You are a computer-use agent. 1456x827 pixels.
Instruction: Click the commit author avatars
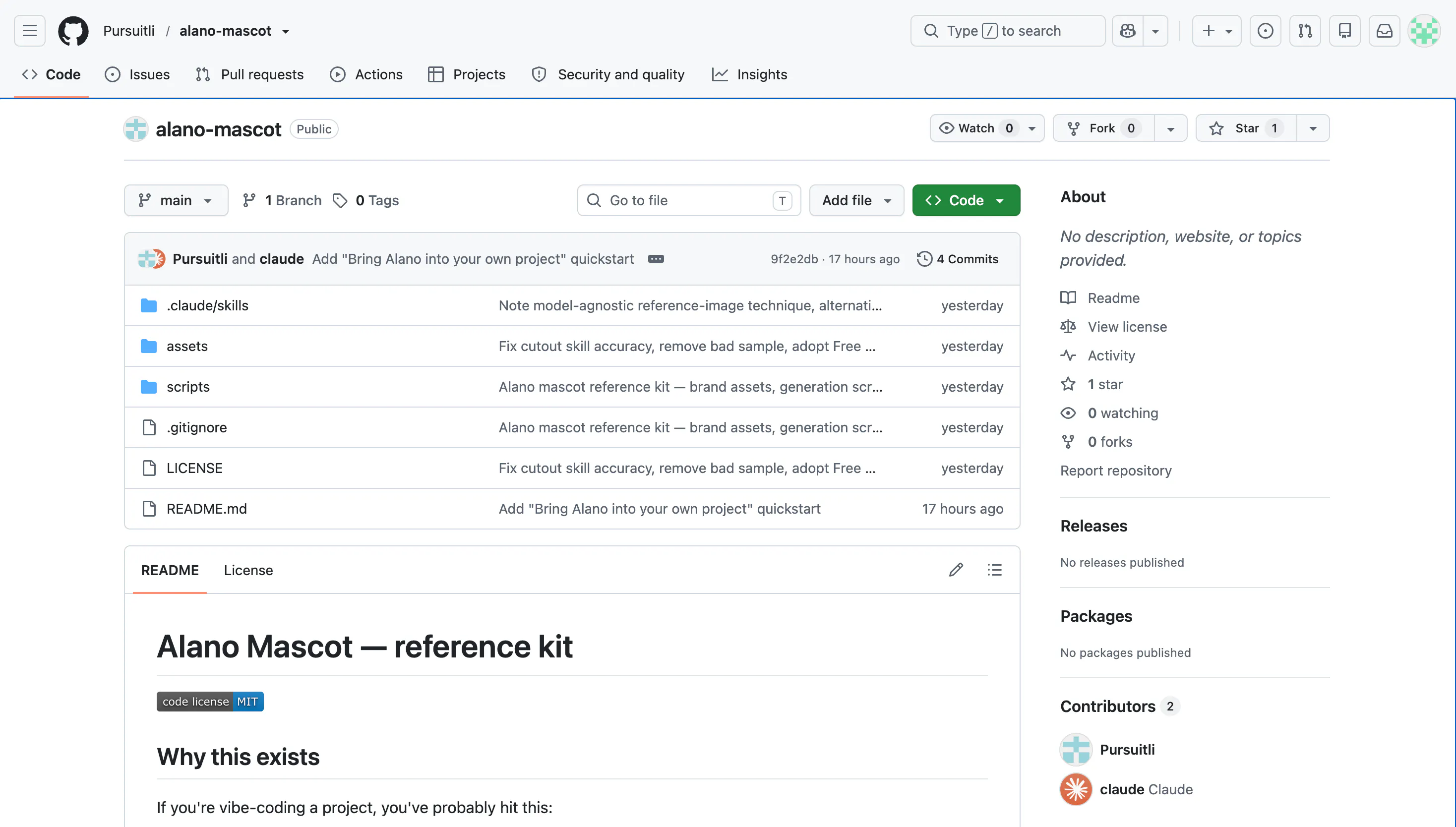pyautogui.click(x=151, y=259)
